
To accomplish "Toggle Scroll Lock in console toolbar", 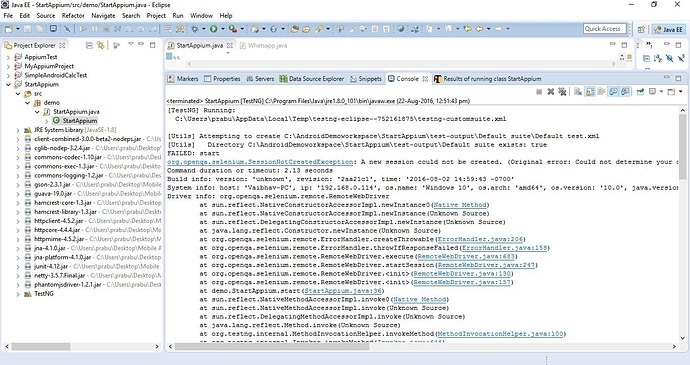I will 590,92.
